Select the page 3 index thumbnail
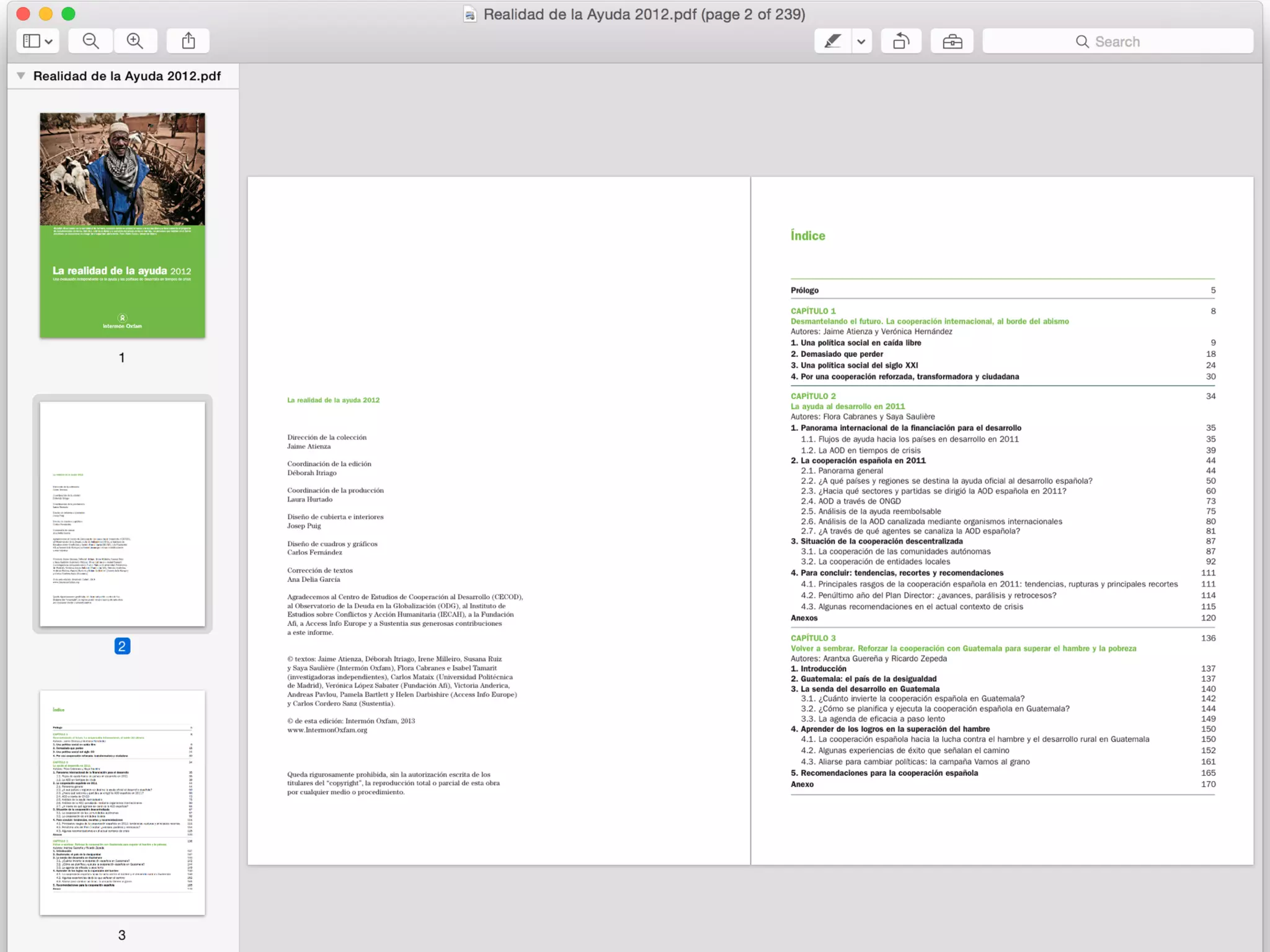1270x952 pixels. pos(122,802)
